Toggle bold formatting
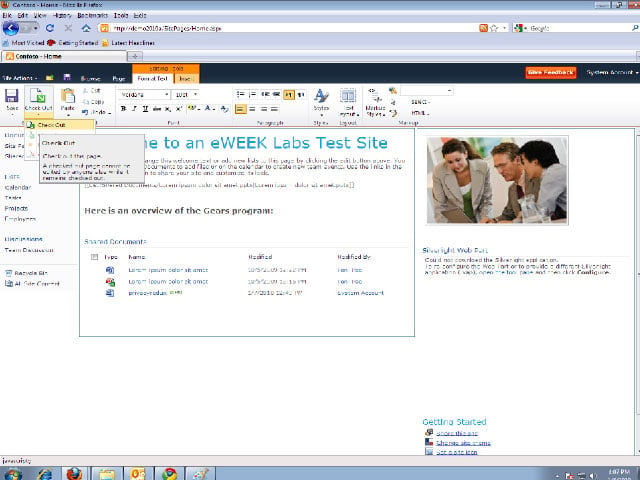 click(x=123, y=109)
